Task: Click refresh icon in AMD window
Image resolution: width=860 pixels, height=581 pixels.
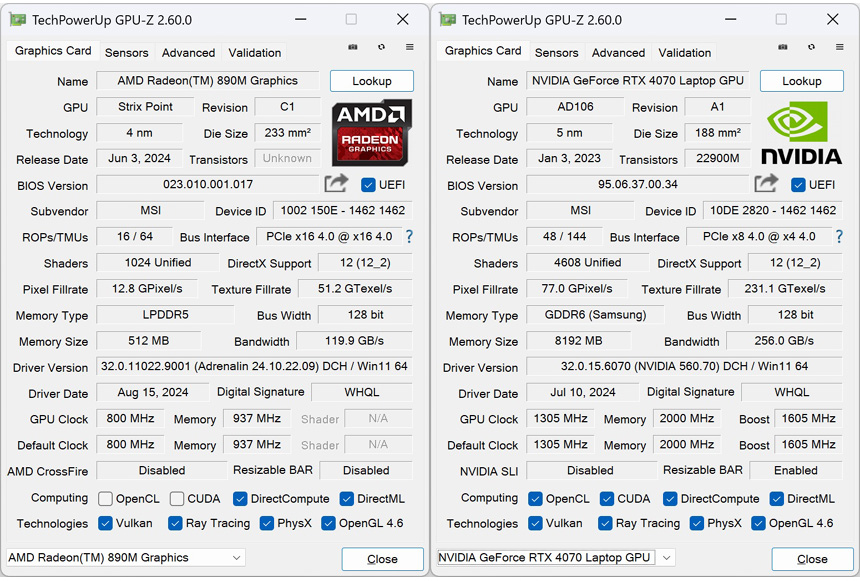Action: [x=381, y=47]
